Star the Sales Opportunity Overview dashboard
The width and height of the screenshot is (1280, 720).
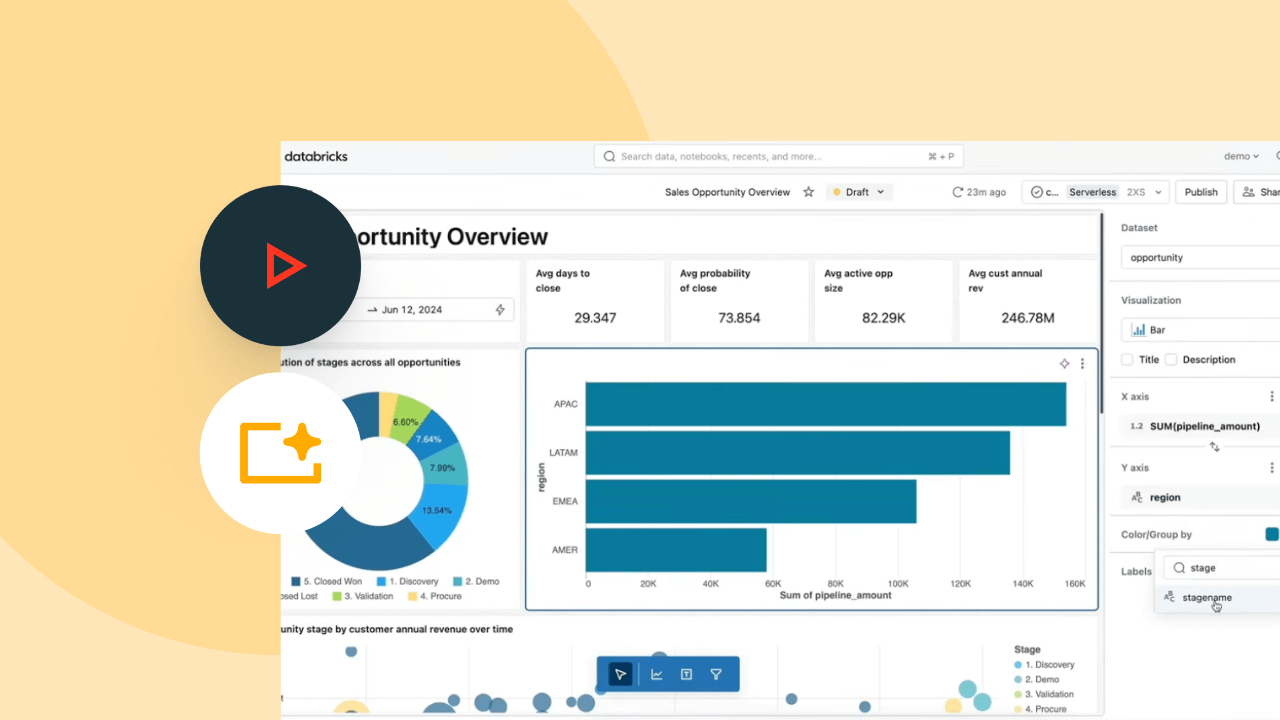[x=809, y=192]
